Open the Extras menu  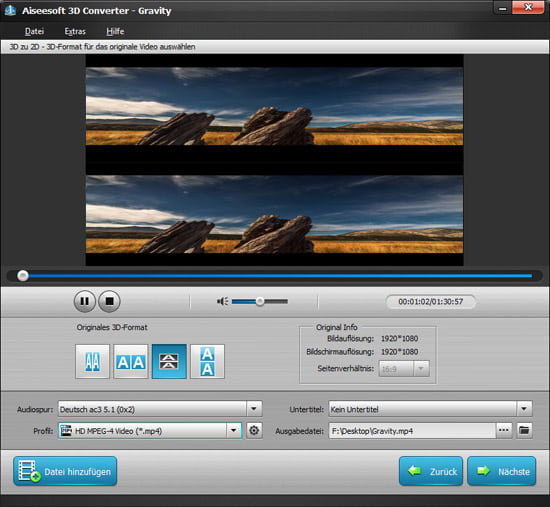[75, 32]
